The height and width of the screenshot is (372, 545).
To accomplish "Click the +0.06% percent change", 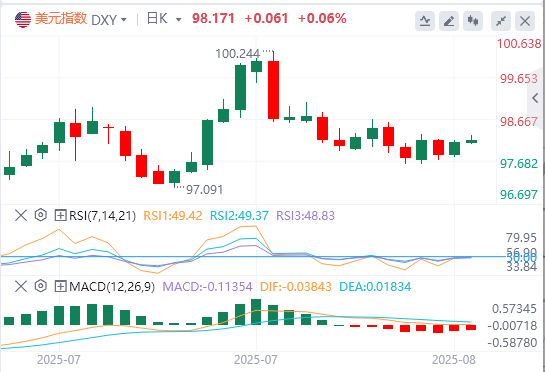I will click(322, 18).
